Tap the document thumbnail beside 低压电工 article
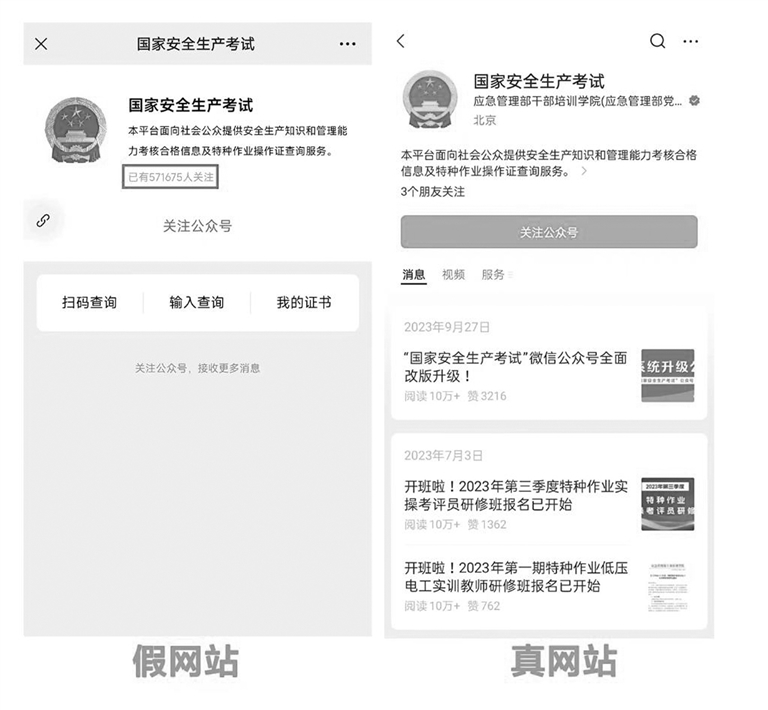768x710 pixels. (x=668, y=587)
